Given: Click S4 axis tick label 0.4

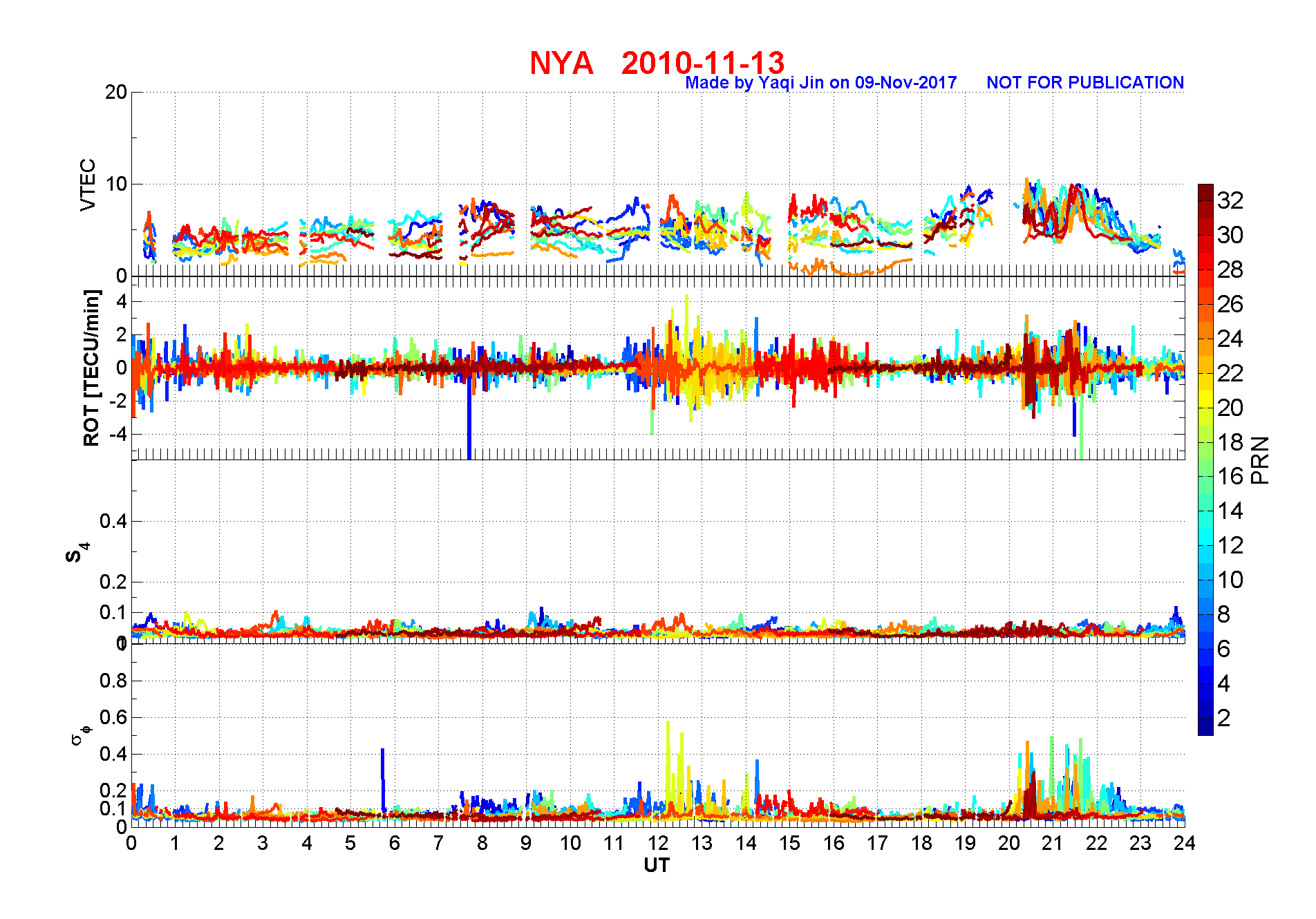Looking at the screenshot, I should click(113, 521).
